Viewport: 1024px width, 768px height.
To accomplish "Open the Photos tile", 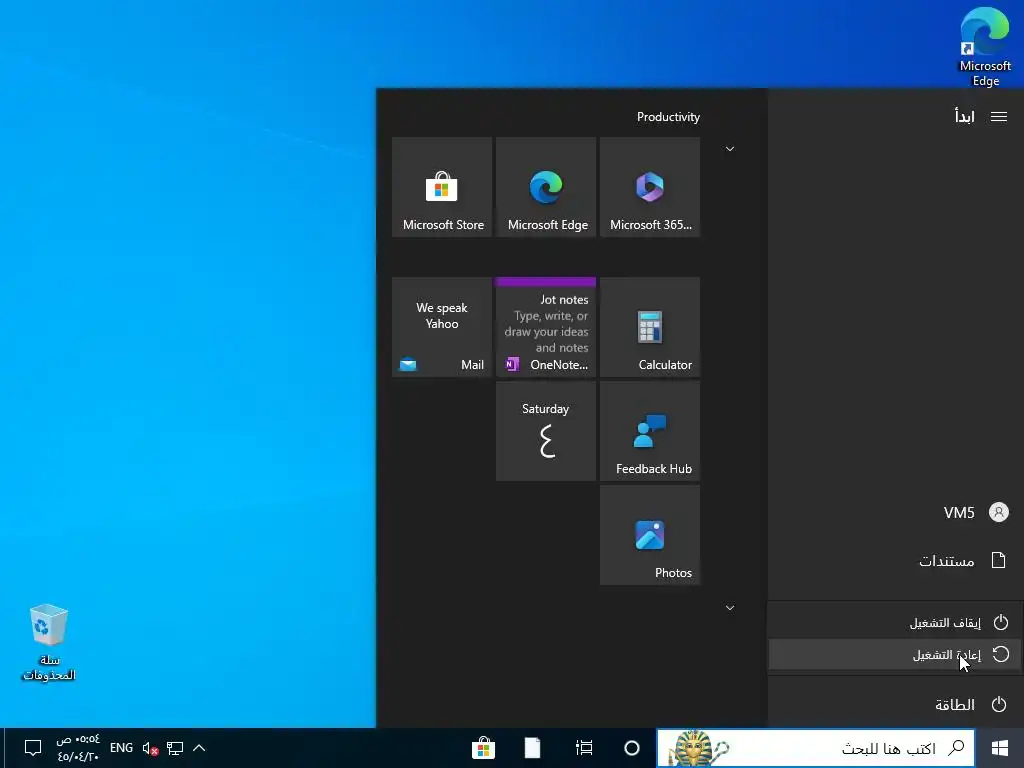I will pos(650,535).
